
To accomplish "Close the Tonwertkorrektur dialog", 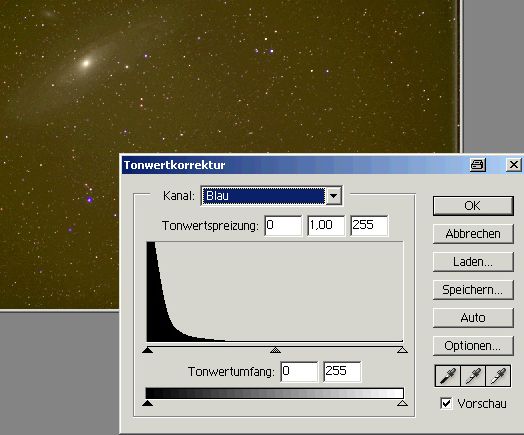I will [514, 165].
